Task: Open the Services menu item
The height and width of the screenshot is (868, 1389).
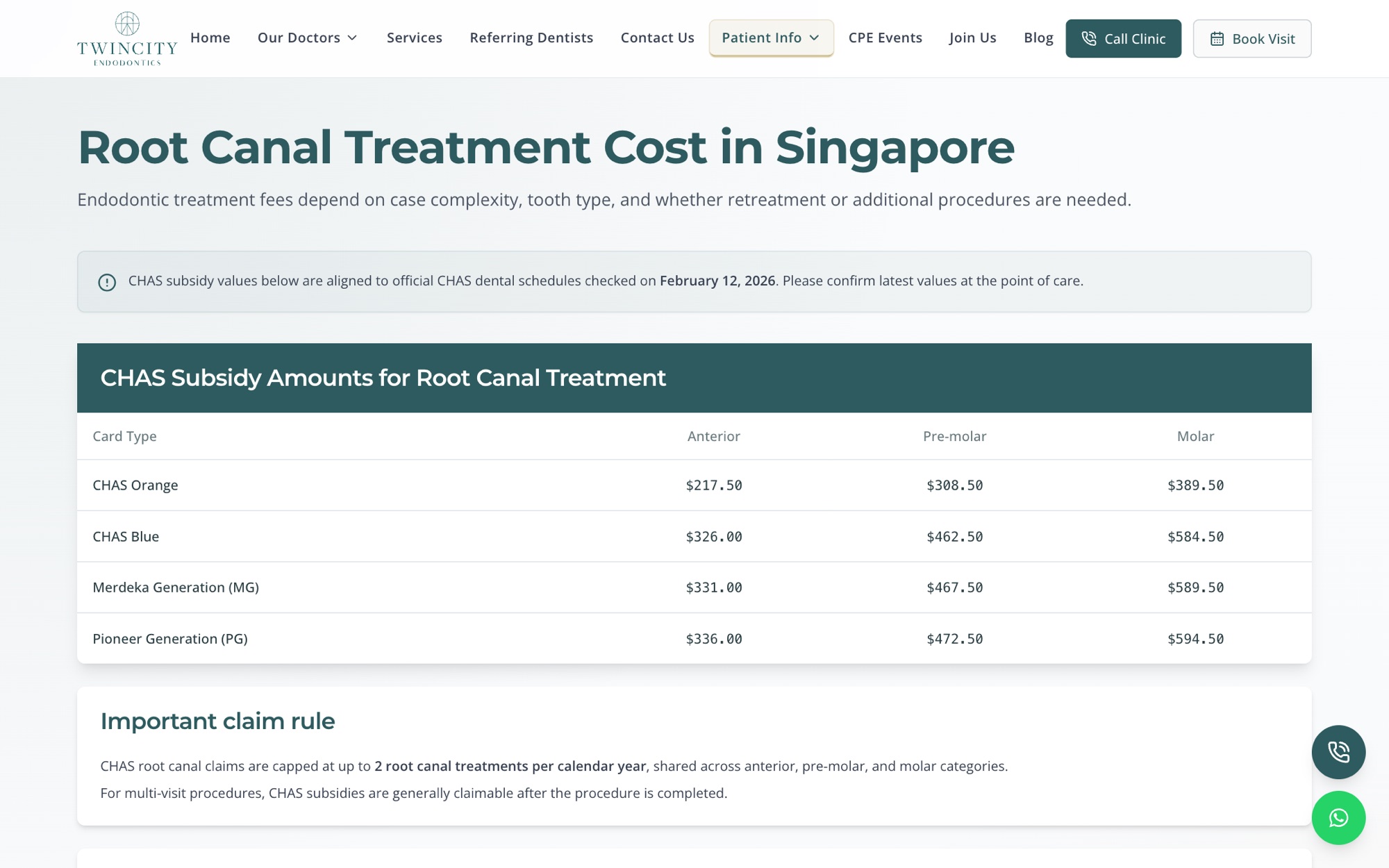Action: click(415, 37)
